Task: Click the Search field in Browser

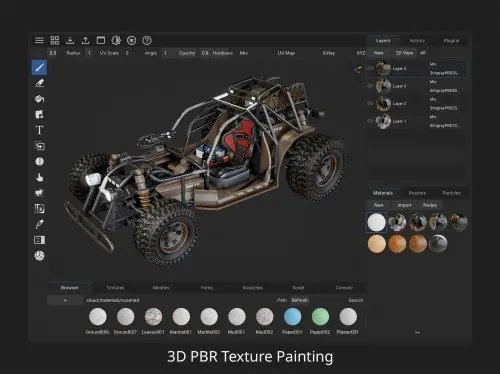Action: [x=355, y=300]
